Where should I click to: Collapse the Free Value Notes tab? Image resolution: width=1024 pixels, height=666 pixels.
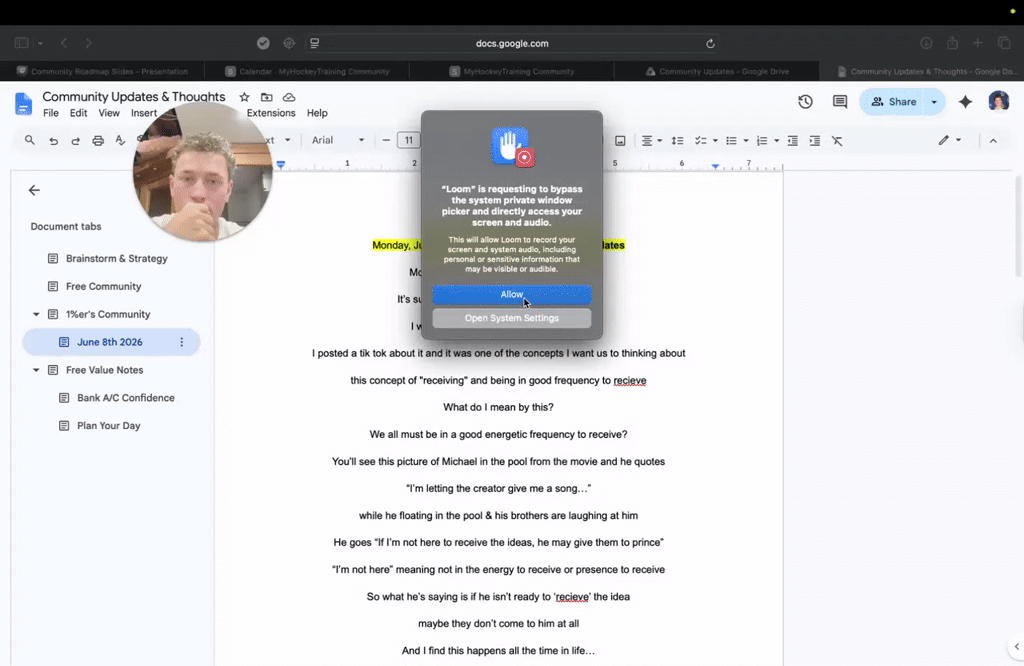pyautogui.click(x=36, y=370)
